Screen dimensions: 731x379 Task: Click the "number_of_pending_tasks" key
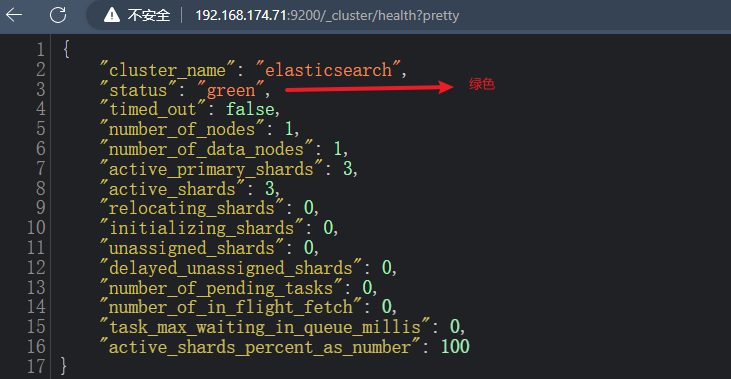coord(221,287)
